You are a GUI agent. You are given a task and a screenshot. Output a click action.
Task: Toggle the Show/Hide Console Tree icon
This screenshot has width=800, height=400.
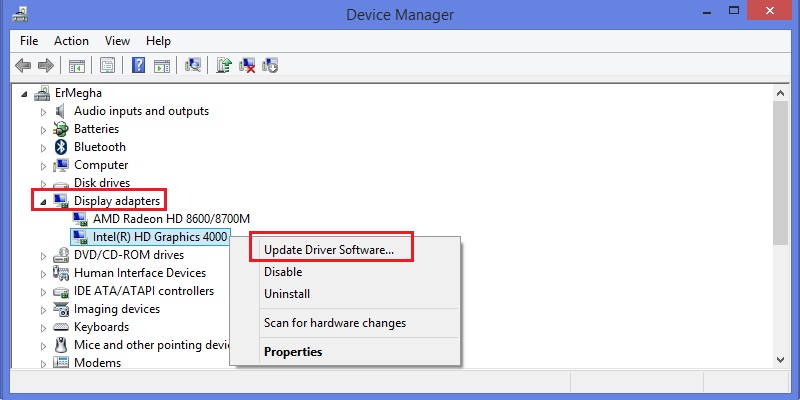point(77,66)
